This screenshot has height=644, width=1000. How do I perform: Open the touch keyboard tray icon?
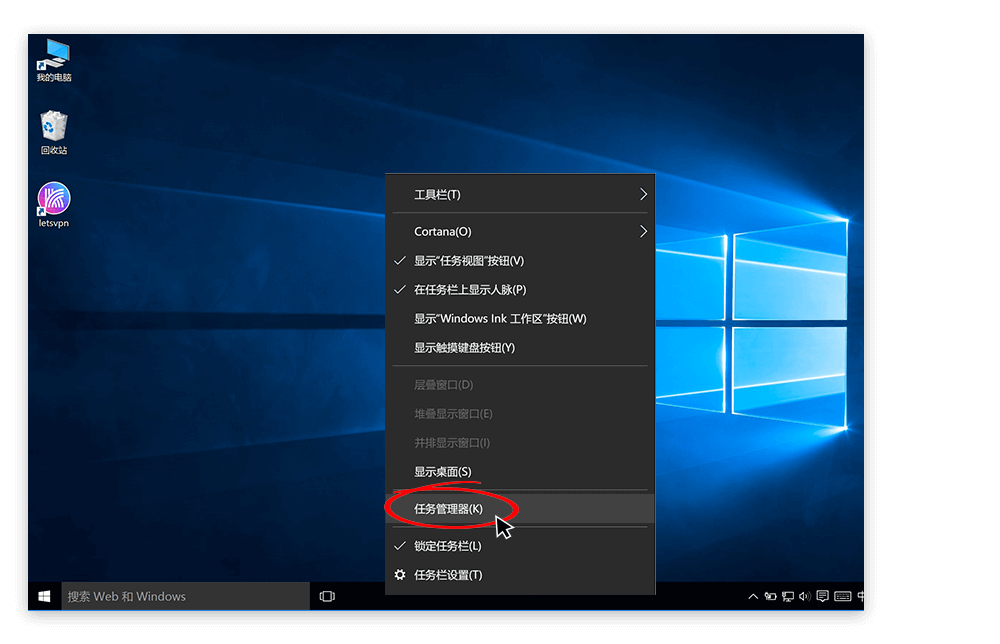[842, 596]
